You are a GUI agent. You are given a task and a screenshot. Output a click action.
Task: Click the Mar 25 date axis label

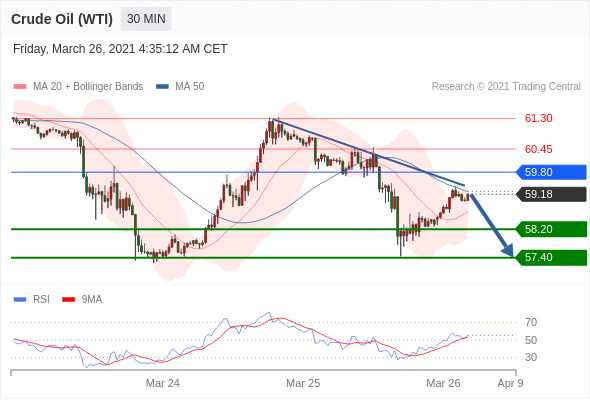303,383
